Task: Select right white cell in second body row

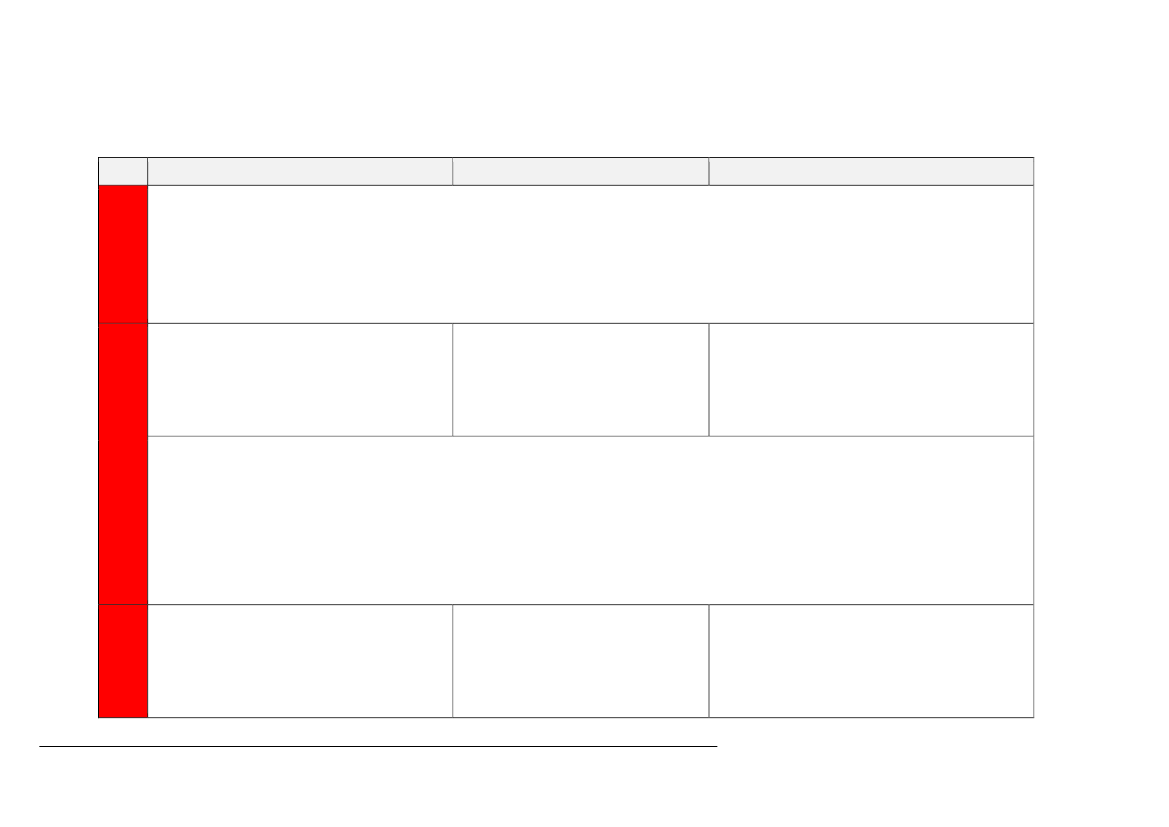Action: coord(872,380)
